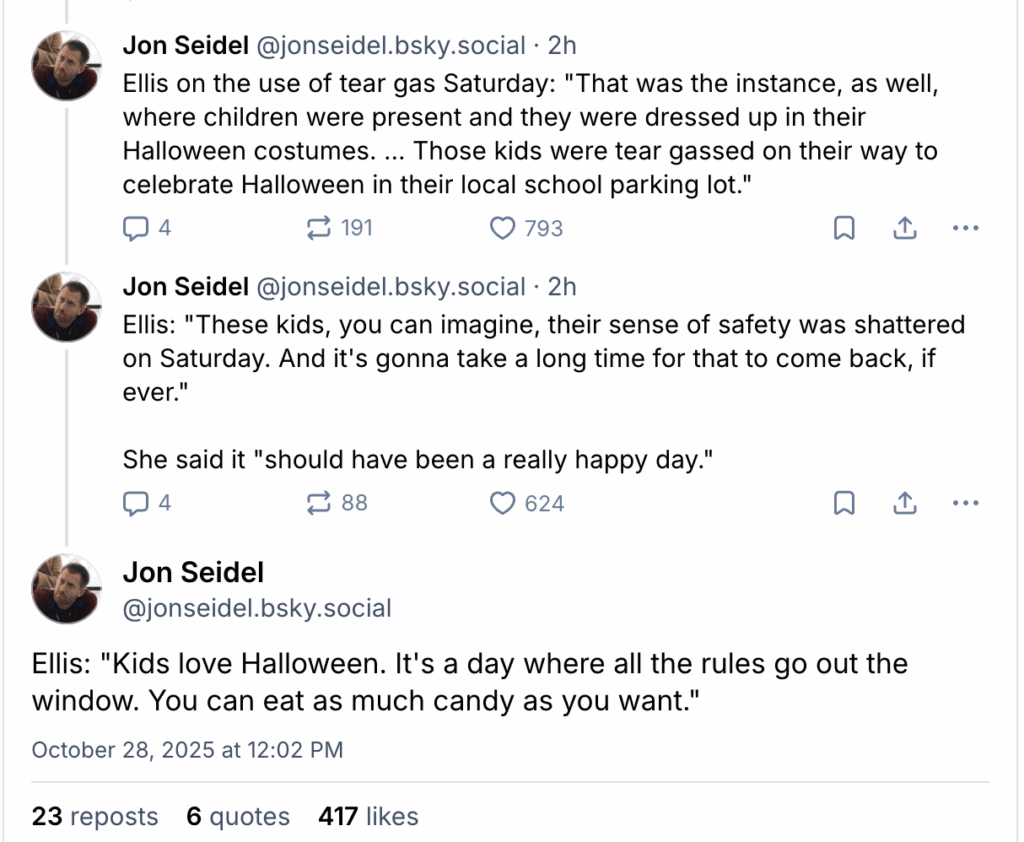Open more options on 'sense of safety' post

click(965, 504)
